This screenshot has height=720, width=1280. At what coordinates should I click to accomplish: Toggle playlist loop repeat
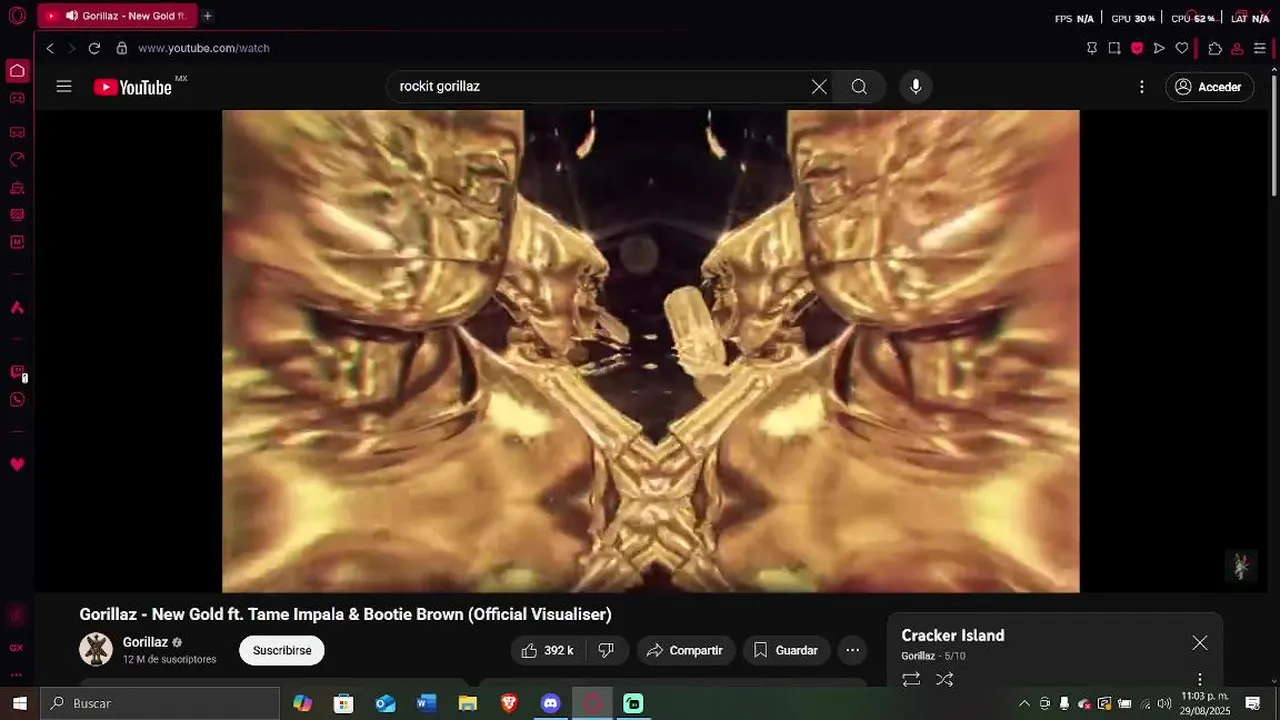pyautogui.click(x=911, y=679)
